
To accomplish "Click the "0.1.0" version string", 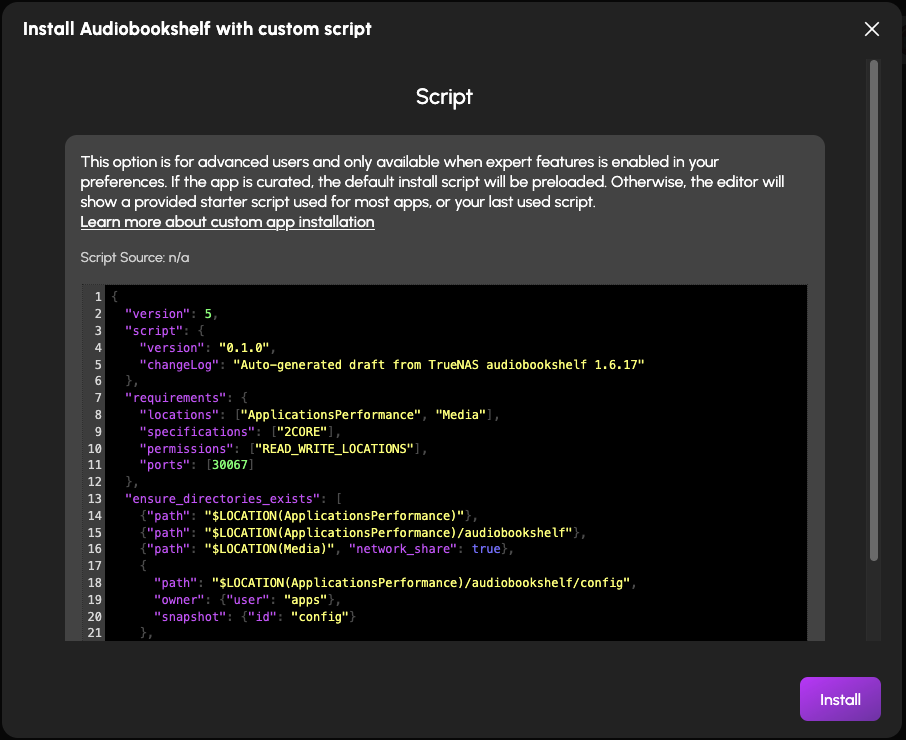I will [244, 348].
